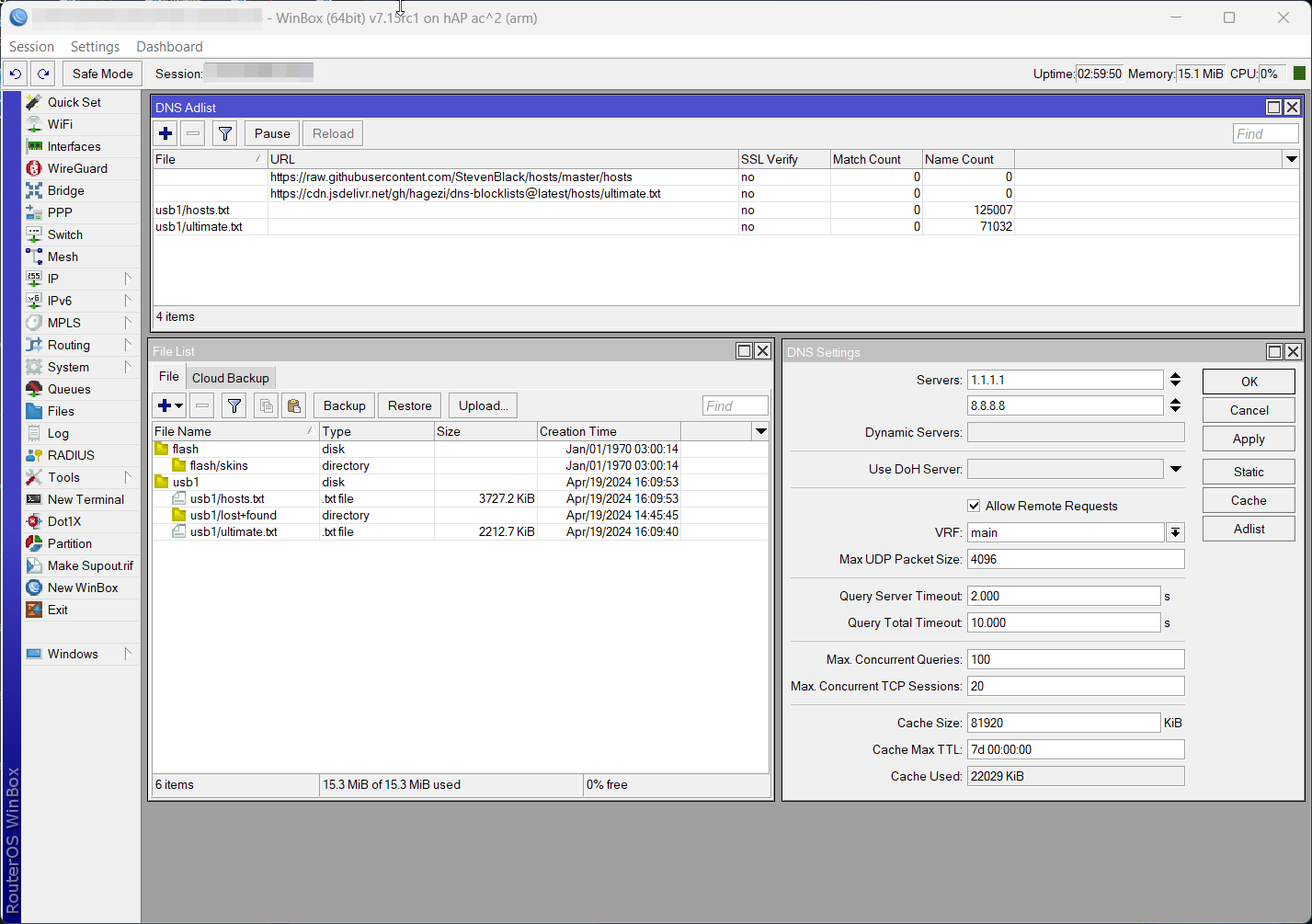Click Apply in DNS Settings

pyautogui.click(x=1249, y=439)
